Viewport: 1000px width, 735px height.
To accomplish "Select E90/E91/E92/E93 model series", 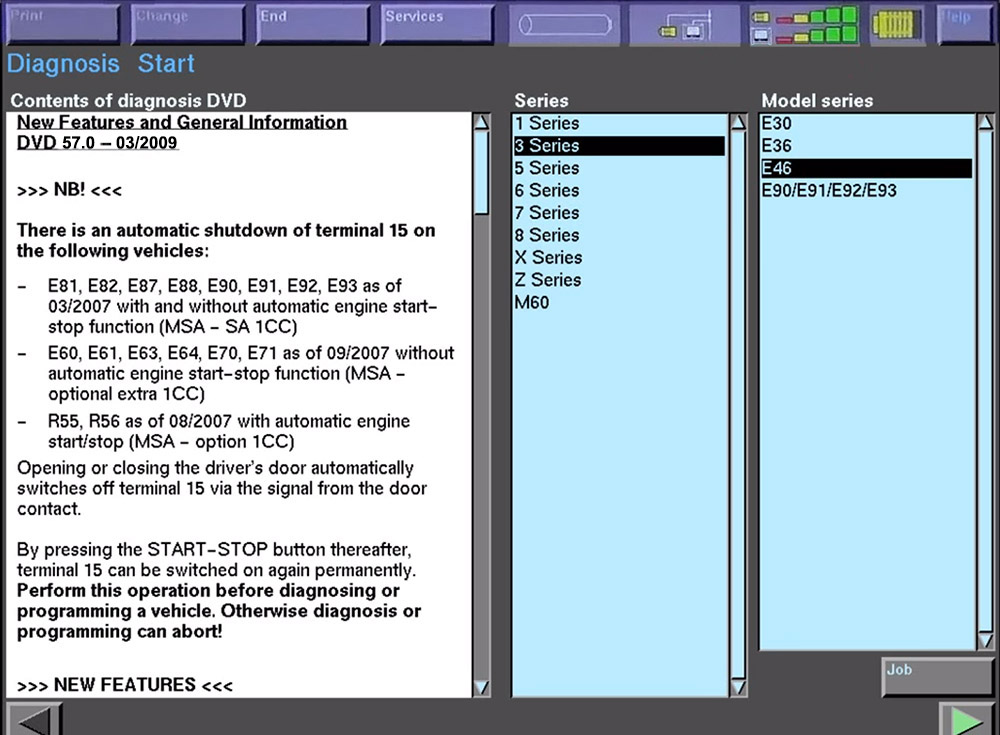I will click(866, 190).
